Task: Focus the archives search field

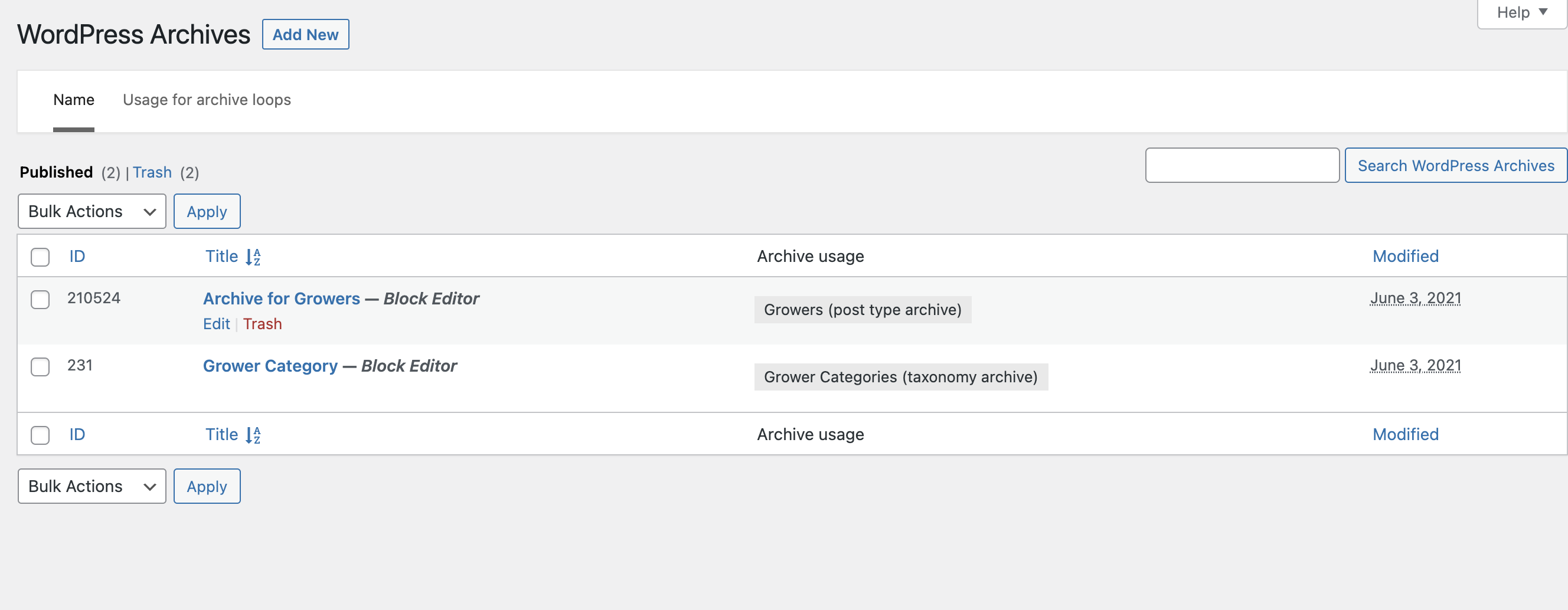Action: [x=1242, y=165]
